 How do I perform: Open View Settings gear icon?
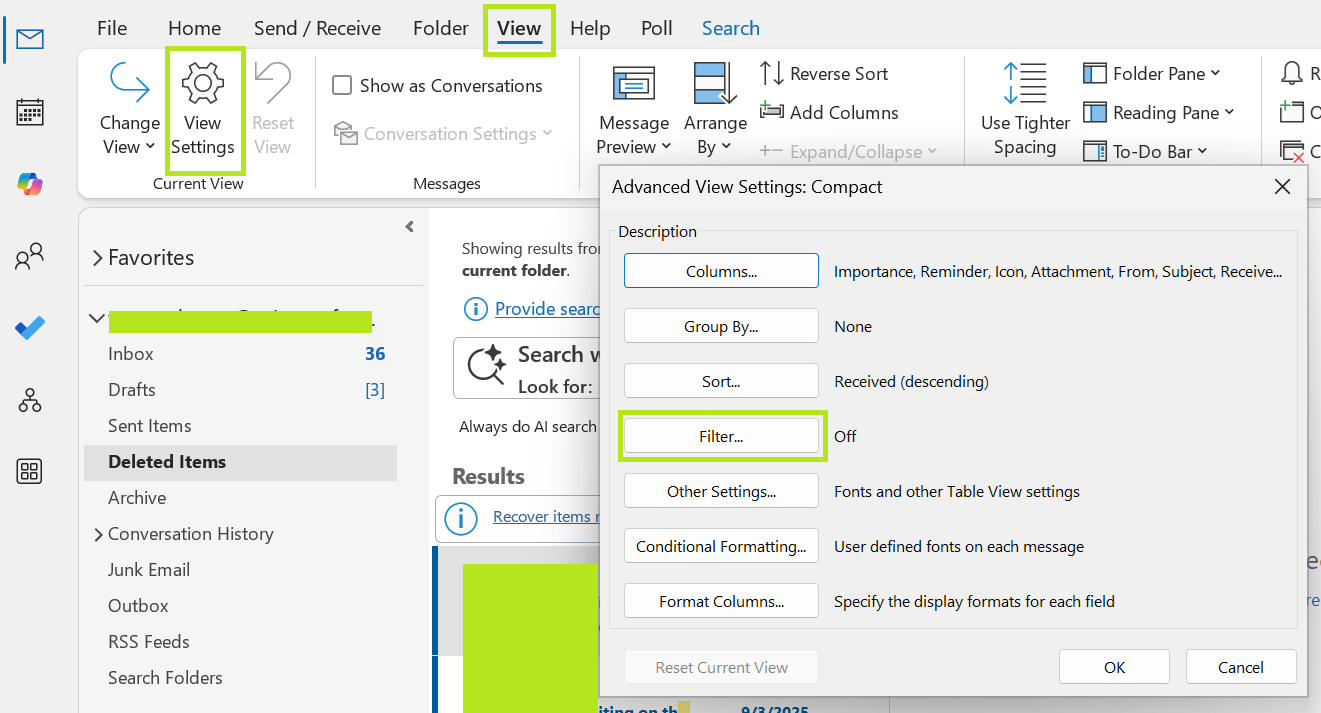[x=202, y=84]
